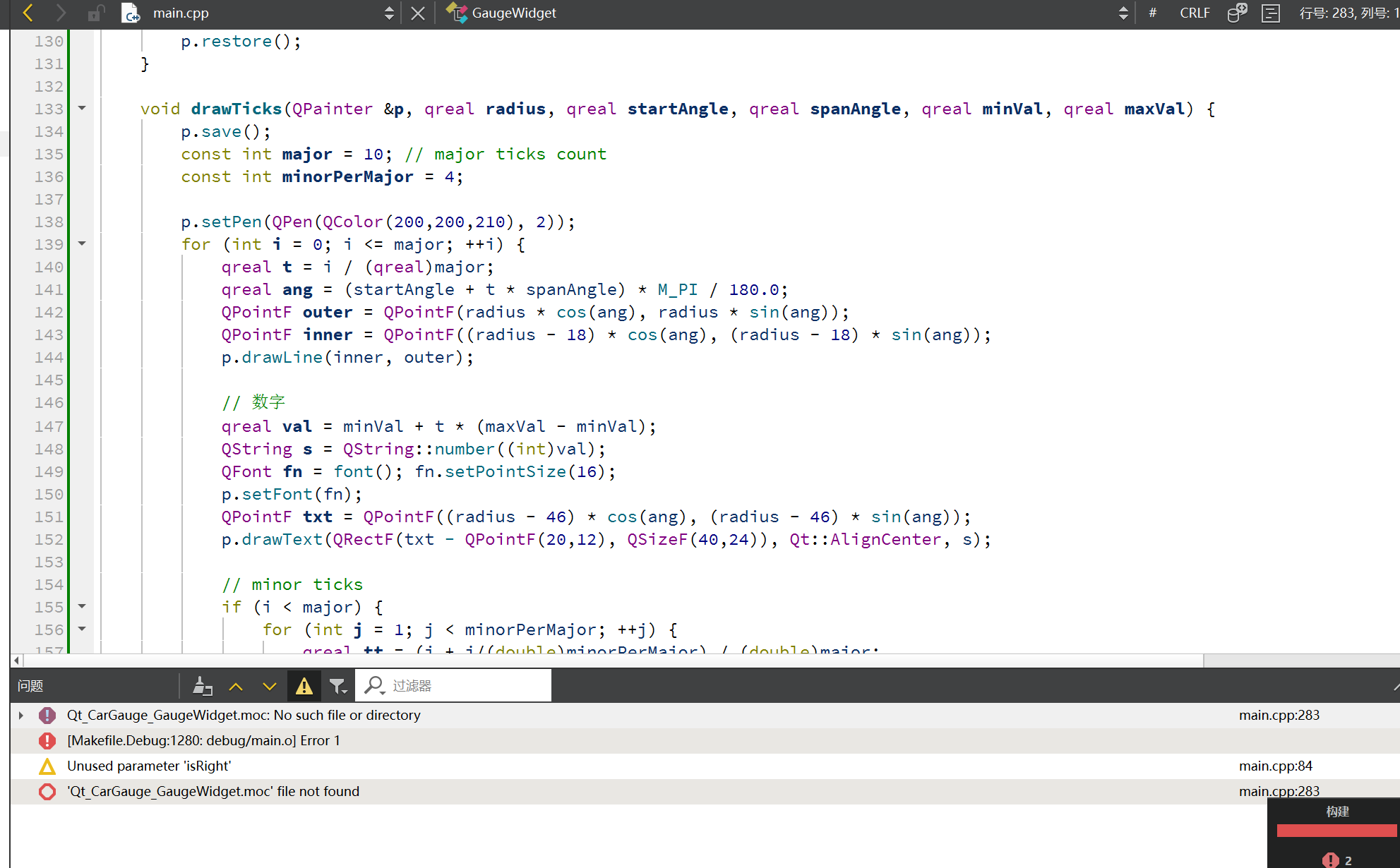
Task: Toggle the show warnings button
Action: [304, 685]
